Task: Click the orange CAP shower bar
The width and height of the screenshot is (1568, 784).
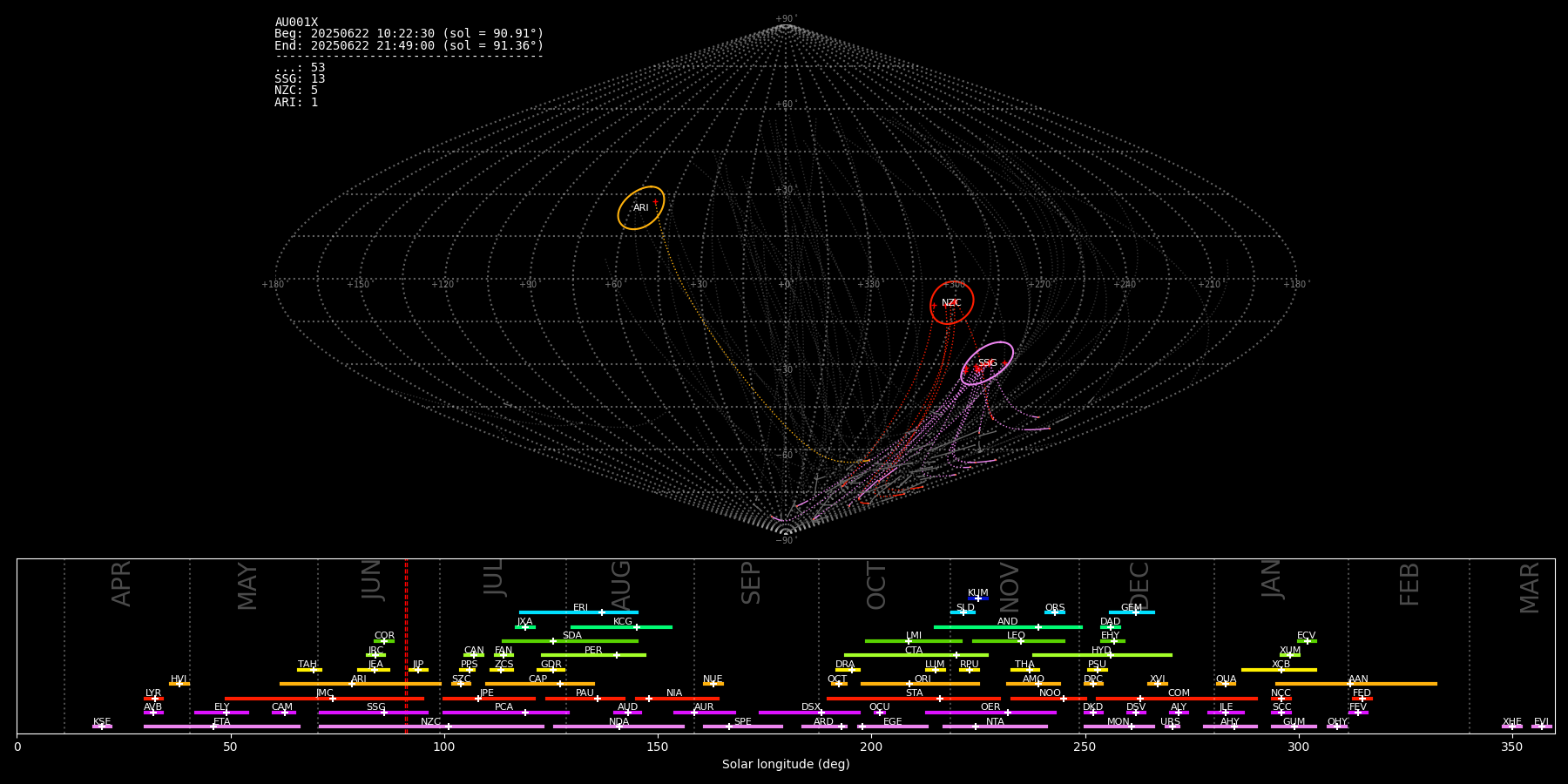Action: pos(540,684)
